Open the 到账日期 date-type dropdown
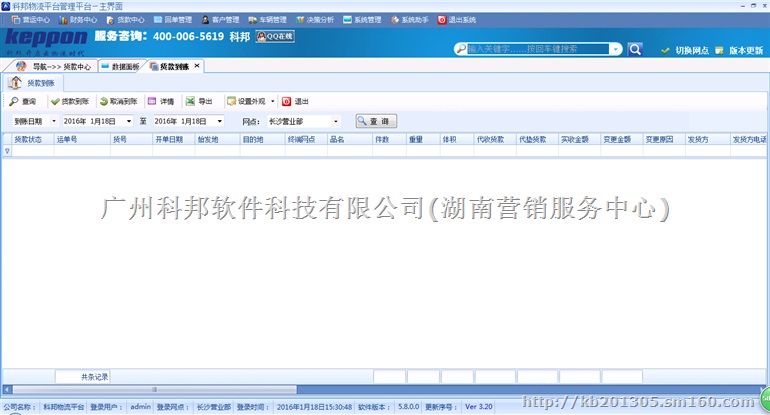Screen dimensions: 770x415 tap(54, 121)
